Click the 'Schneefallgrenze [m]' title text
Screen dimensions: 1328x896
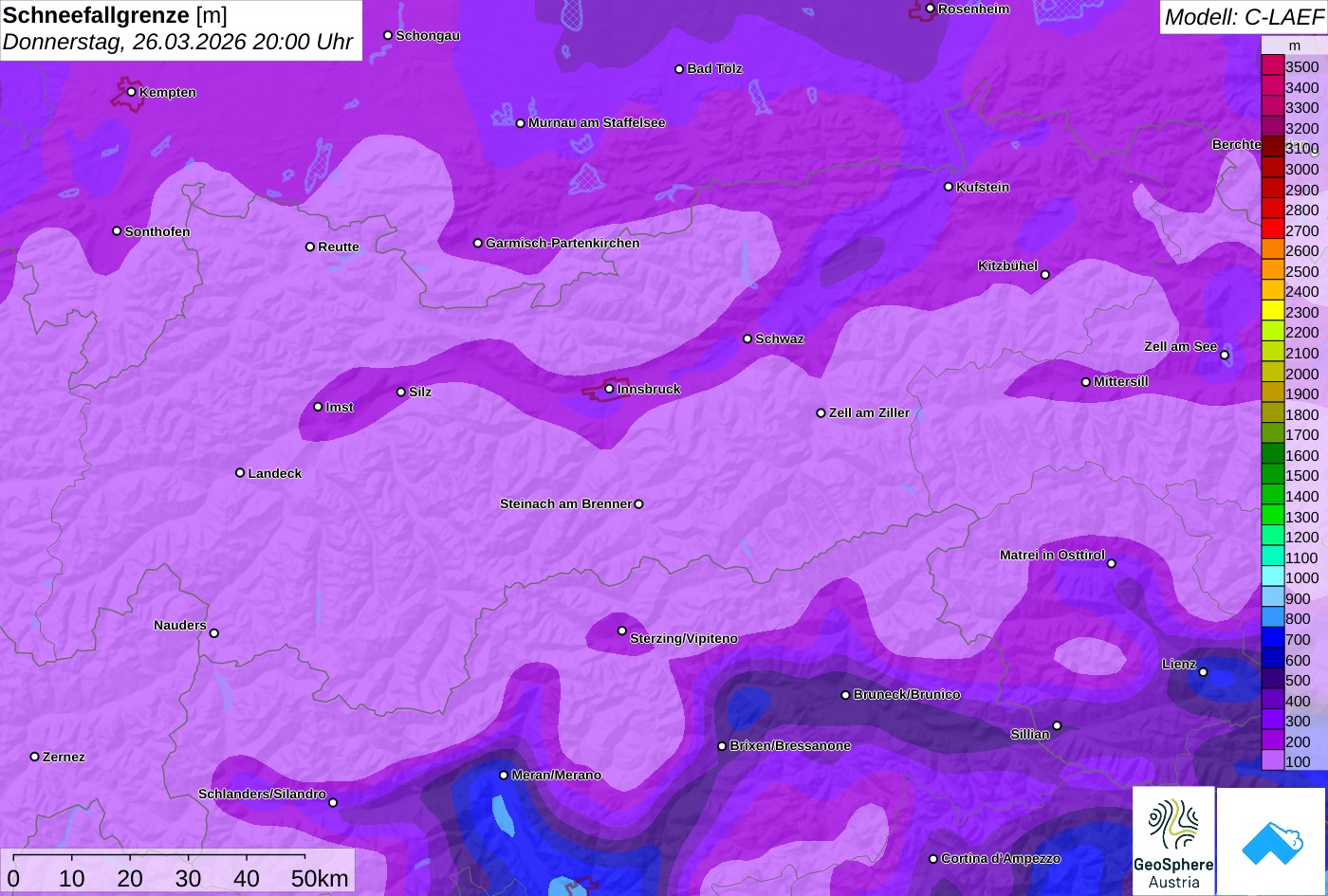(115, 15)
